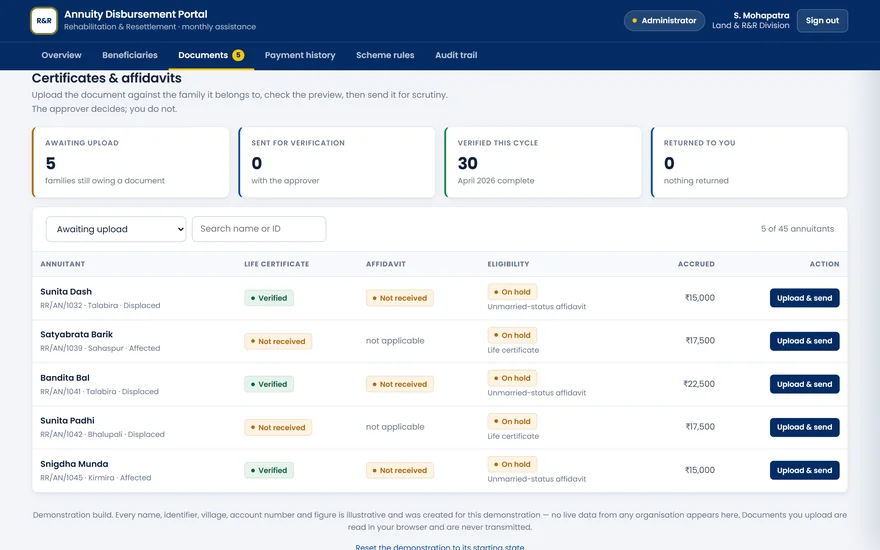The image size is (880, 550).
Task: Click the Annuity Disbursement Portal title
Action: (x=135, y=14)
